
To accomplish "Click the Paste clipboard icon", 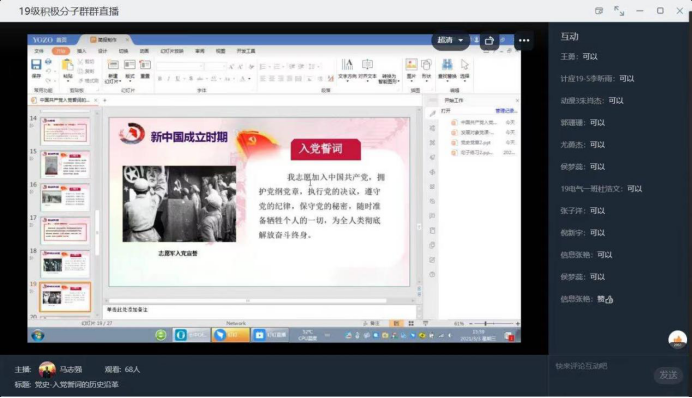I will pyautogui.click(x=68, y=65).
